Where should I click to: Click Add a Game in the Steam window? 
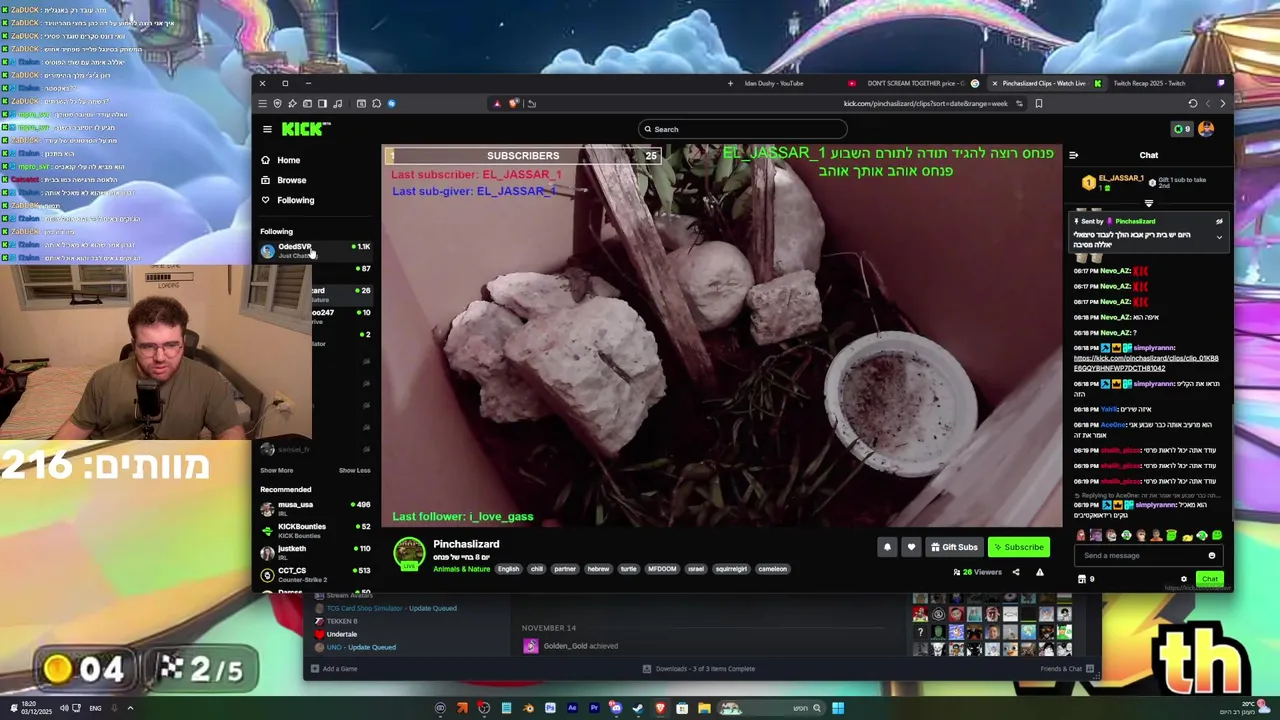334,669
